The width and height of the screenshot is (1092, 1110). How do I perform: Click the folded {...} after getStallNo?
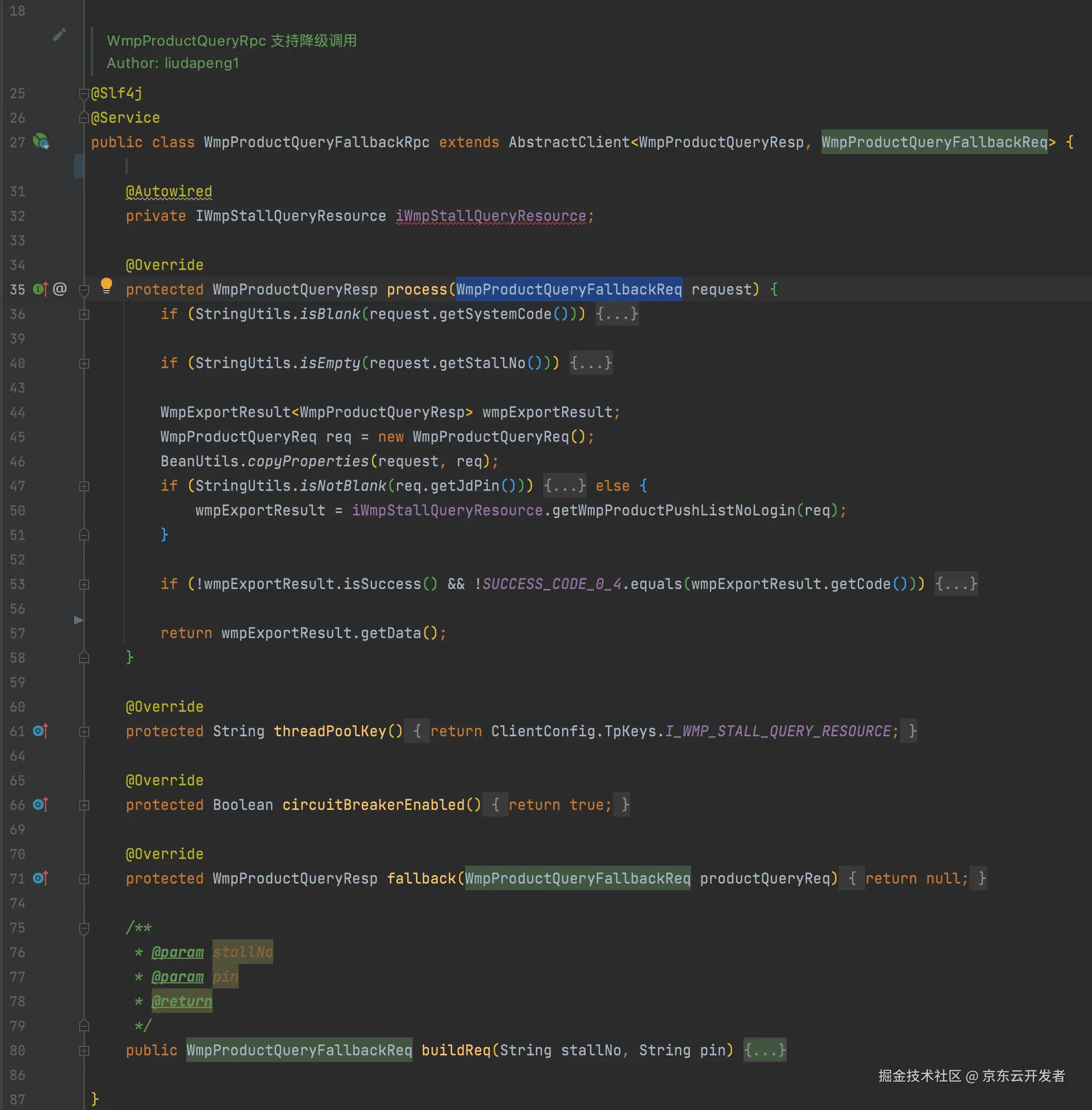tap(591, 363)
